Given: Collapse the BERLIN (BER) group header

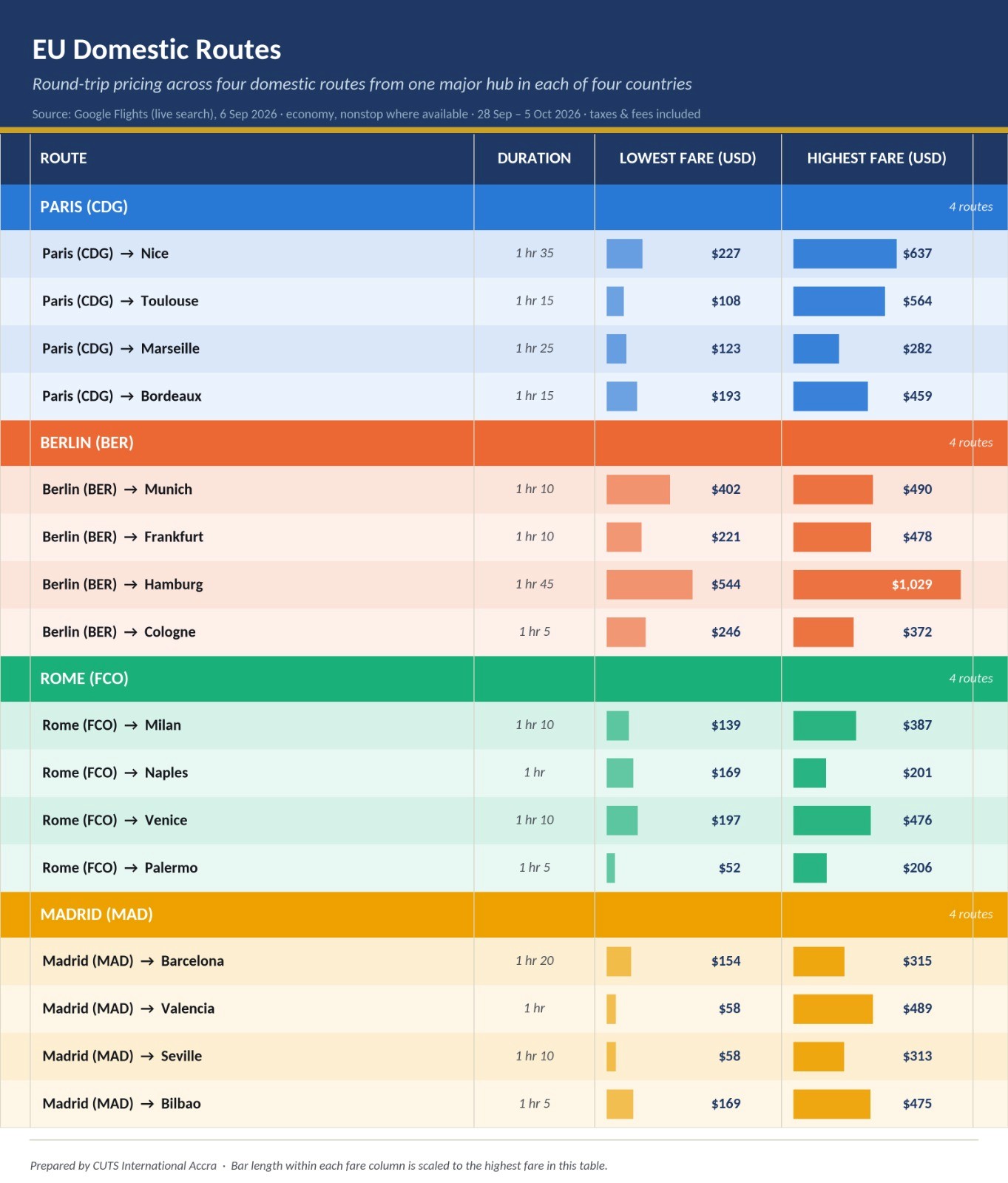Looking at the screenshot, I should tap(504, 443).
